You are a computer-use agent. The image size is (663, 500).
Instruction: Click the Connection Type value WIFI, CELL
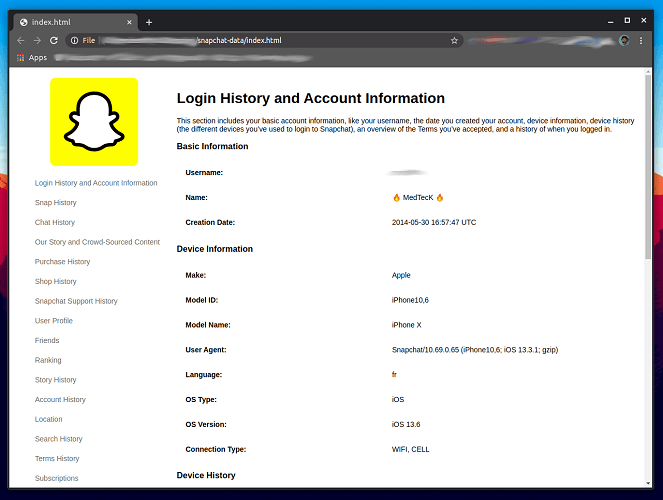[x=411, y=449]
